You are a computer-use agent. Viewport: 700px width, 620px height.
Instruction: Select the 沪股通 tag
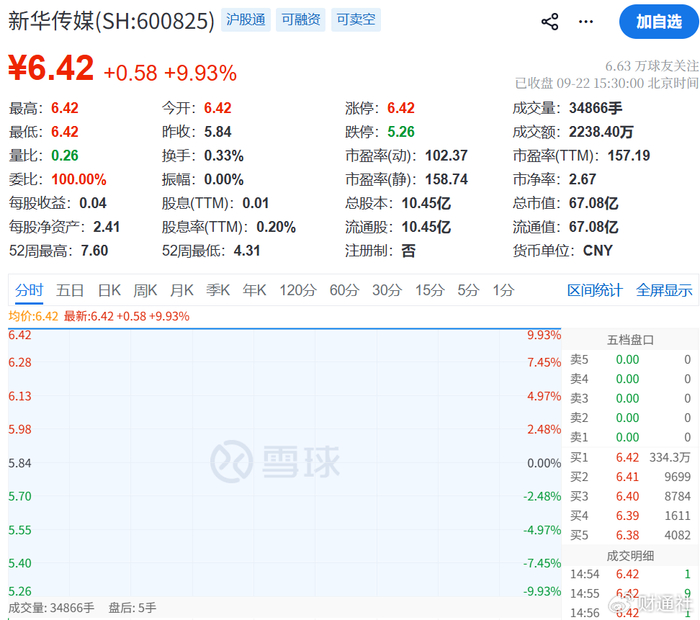point(246,20)
